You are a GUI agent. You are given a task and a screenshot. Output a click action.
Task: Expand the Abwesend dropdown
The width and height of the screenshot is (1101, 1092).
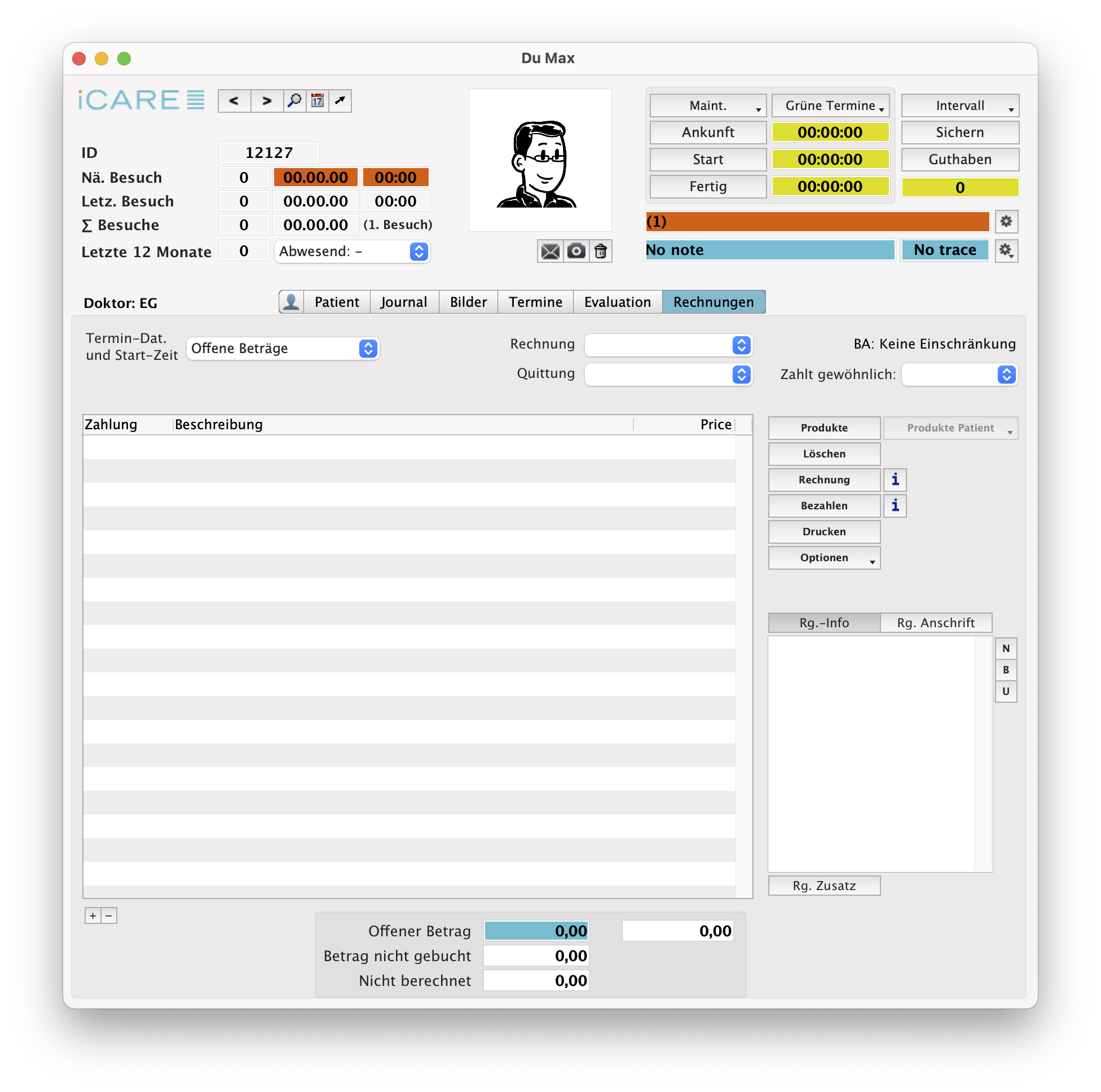(x=351, y=252)
